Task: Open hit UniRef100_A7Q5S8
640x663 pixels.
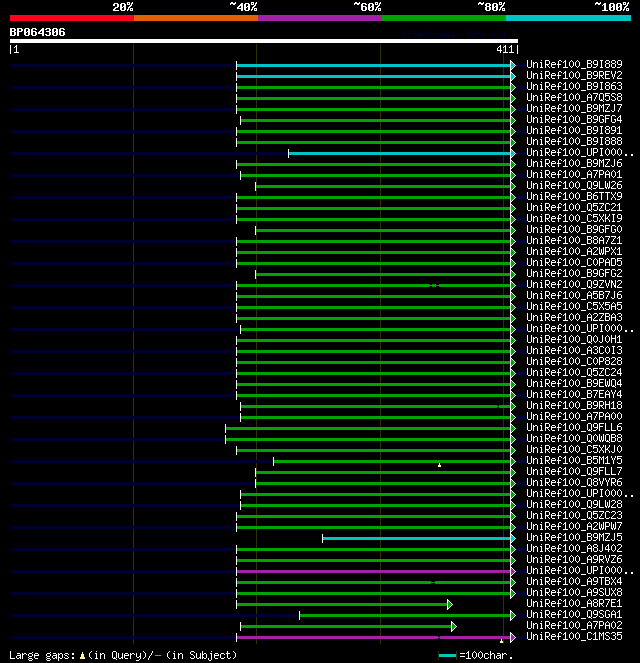Action: (x=574, y=97)
